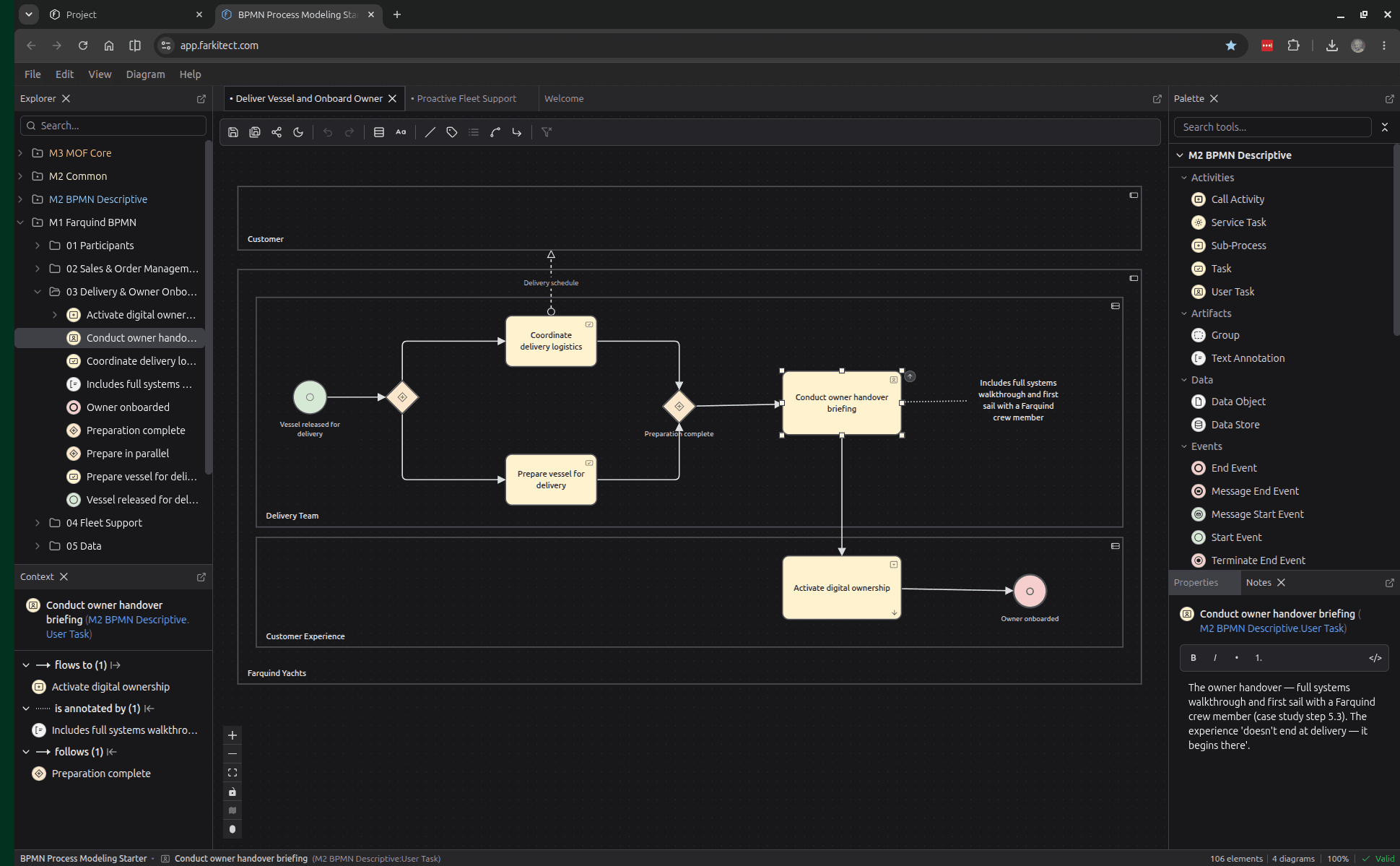Click the clear filter funnel icon
This screenshot has width=1400, height=866.
547,132
